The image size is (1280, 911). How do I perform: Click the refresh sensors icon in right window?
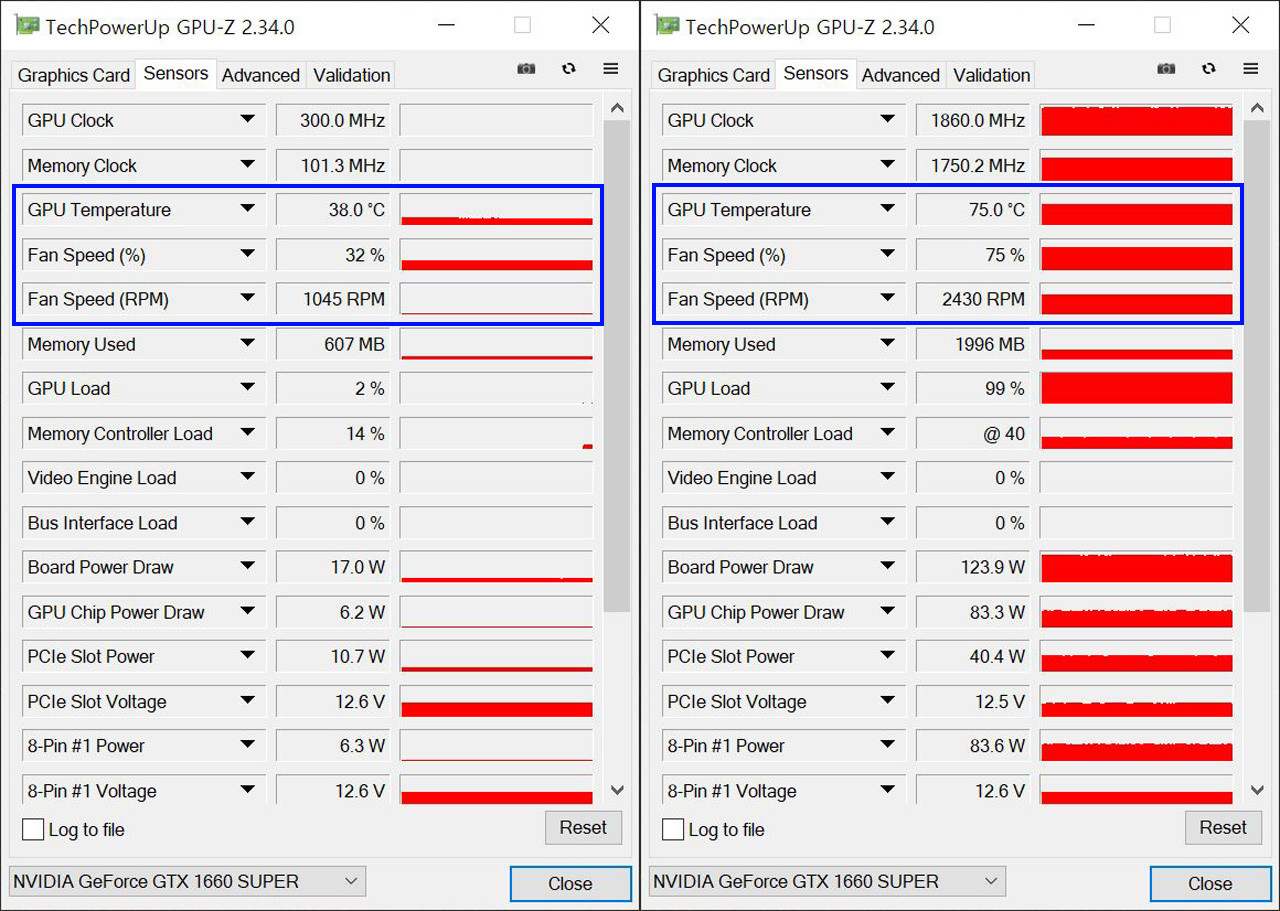click(1209, 69)
